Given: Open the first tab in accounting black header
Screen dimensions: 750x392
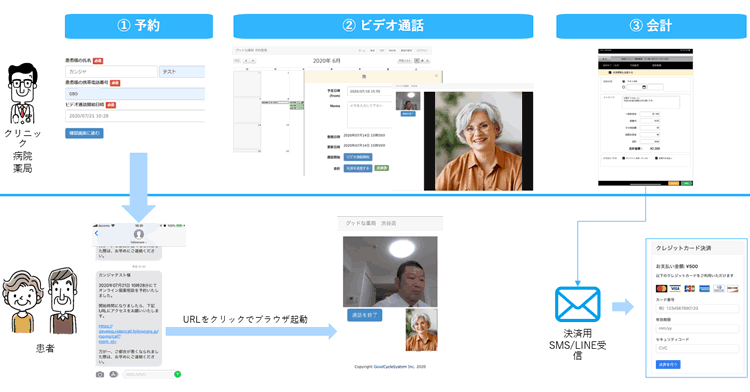Looking at the screenshot, I should pyautogui.click(x=611, y=65).
